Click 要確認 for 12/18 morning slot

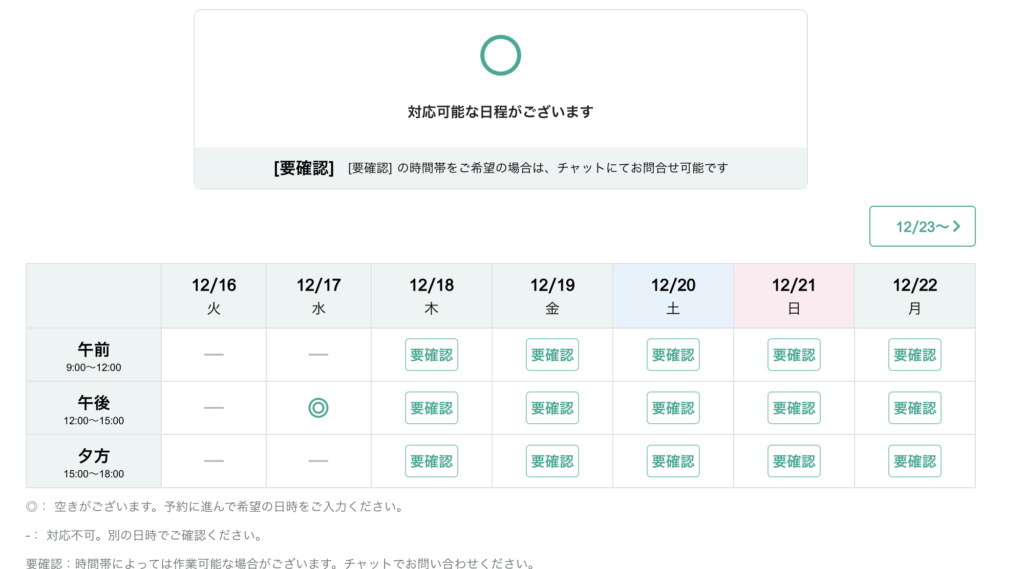point(431,355)
